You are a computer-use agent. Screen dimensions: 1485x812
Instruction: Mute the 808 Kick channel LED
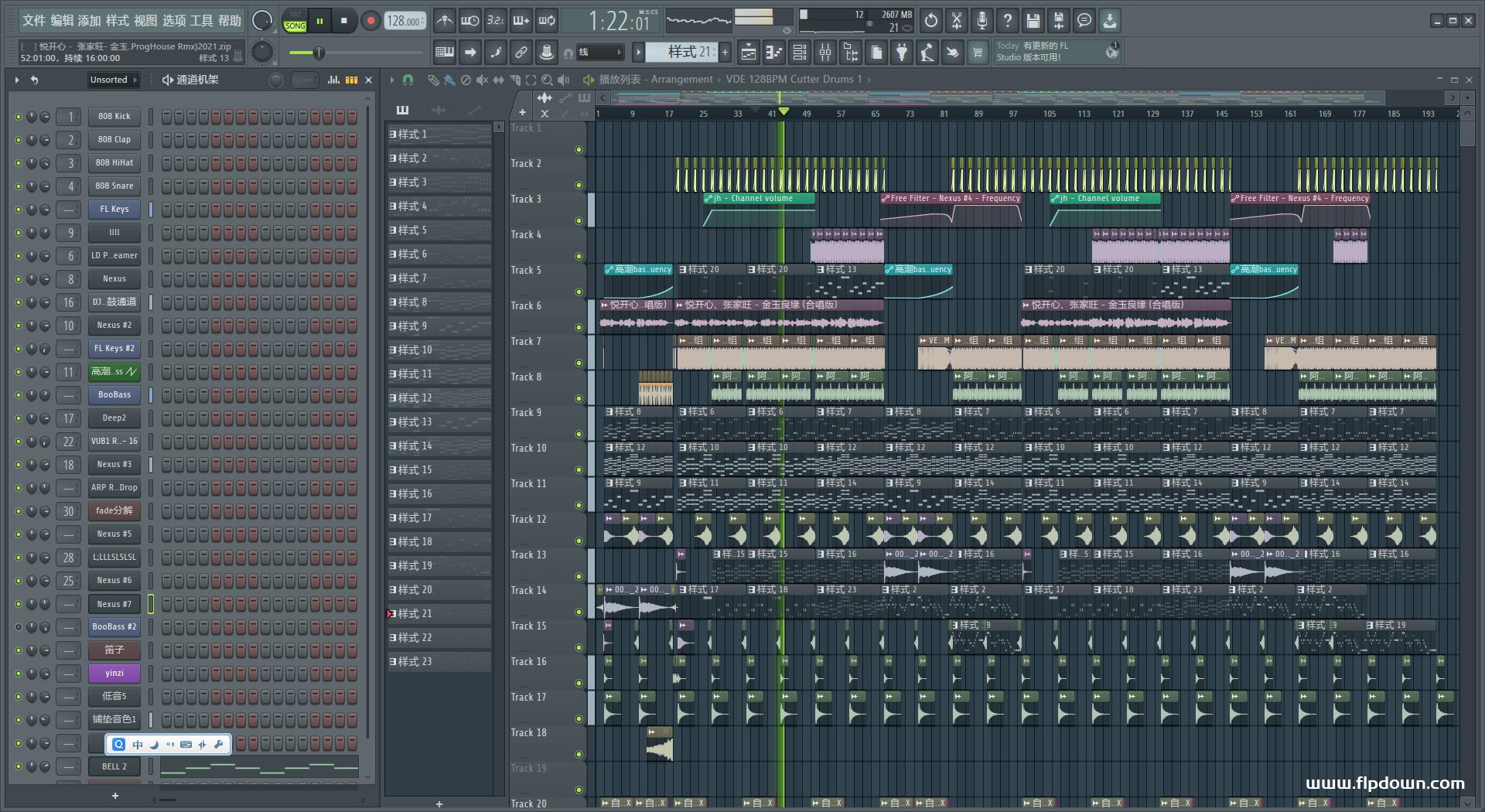pos(19,117)
